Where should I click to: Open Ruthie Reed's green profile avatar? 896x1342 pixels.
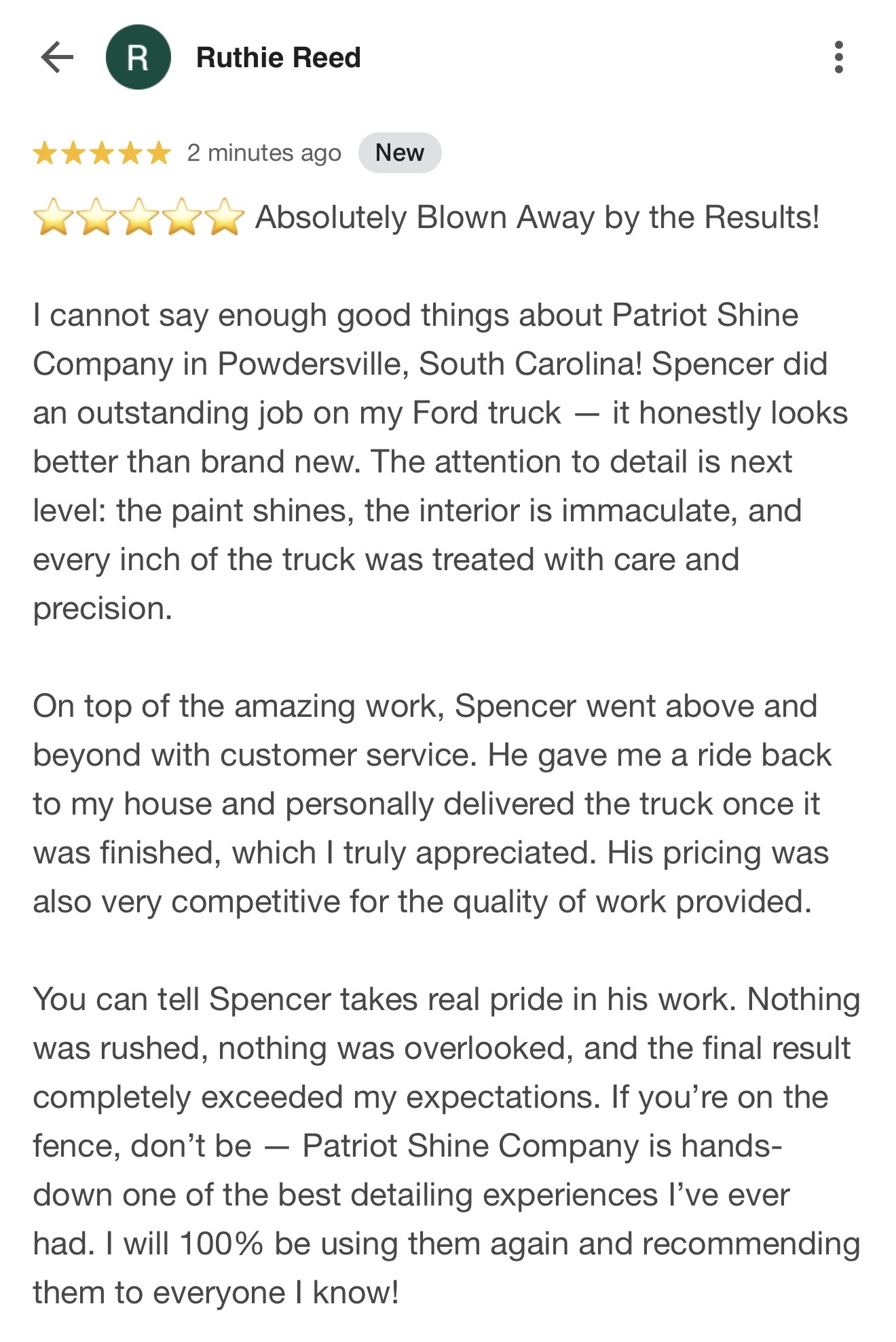(x=138, y=57)
